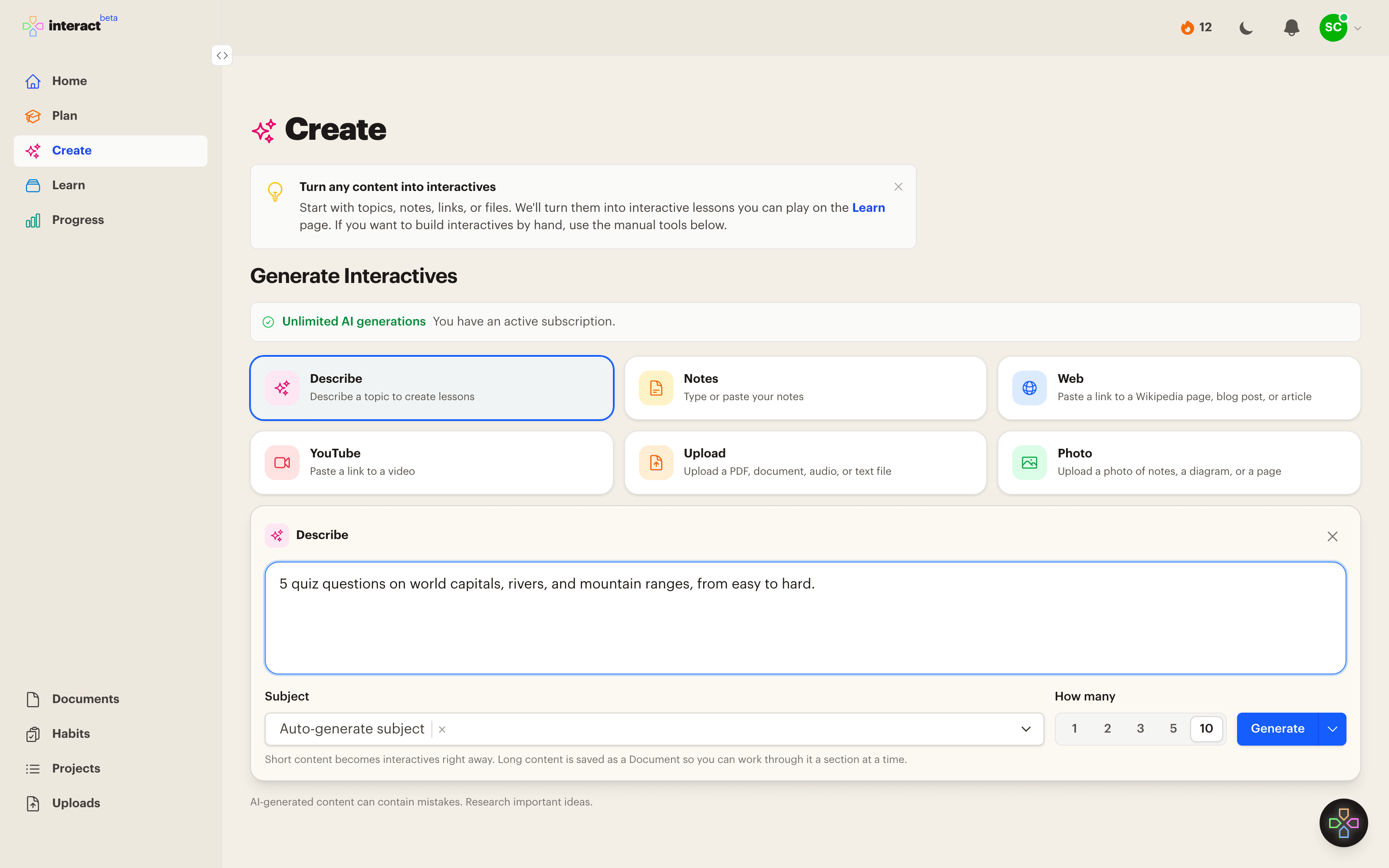Screen dimensions: 1389x868
Task: Toggle dark mode with the moon icon
Action: pos(1246,27)
